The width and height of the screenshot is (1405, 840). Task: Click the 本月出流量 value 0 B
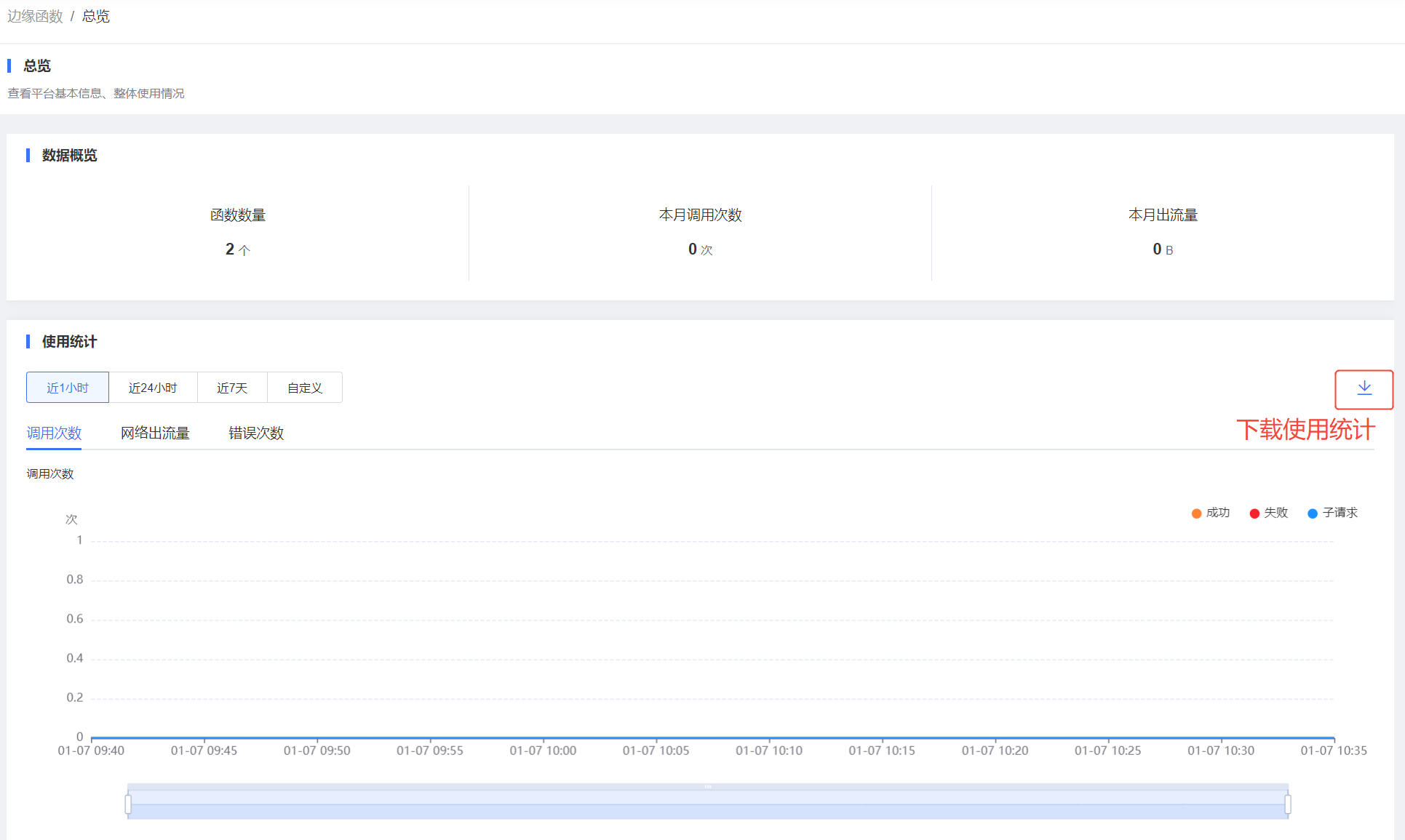[x=1163, y=249]
